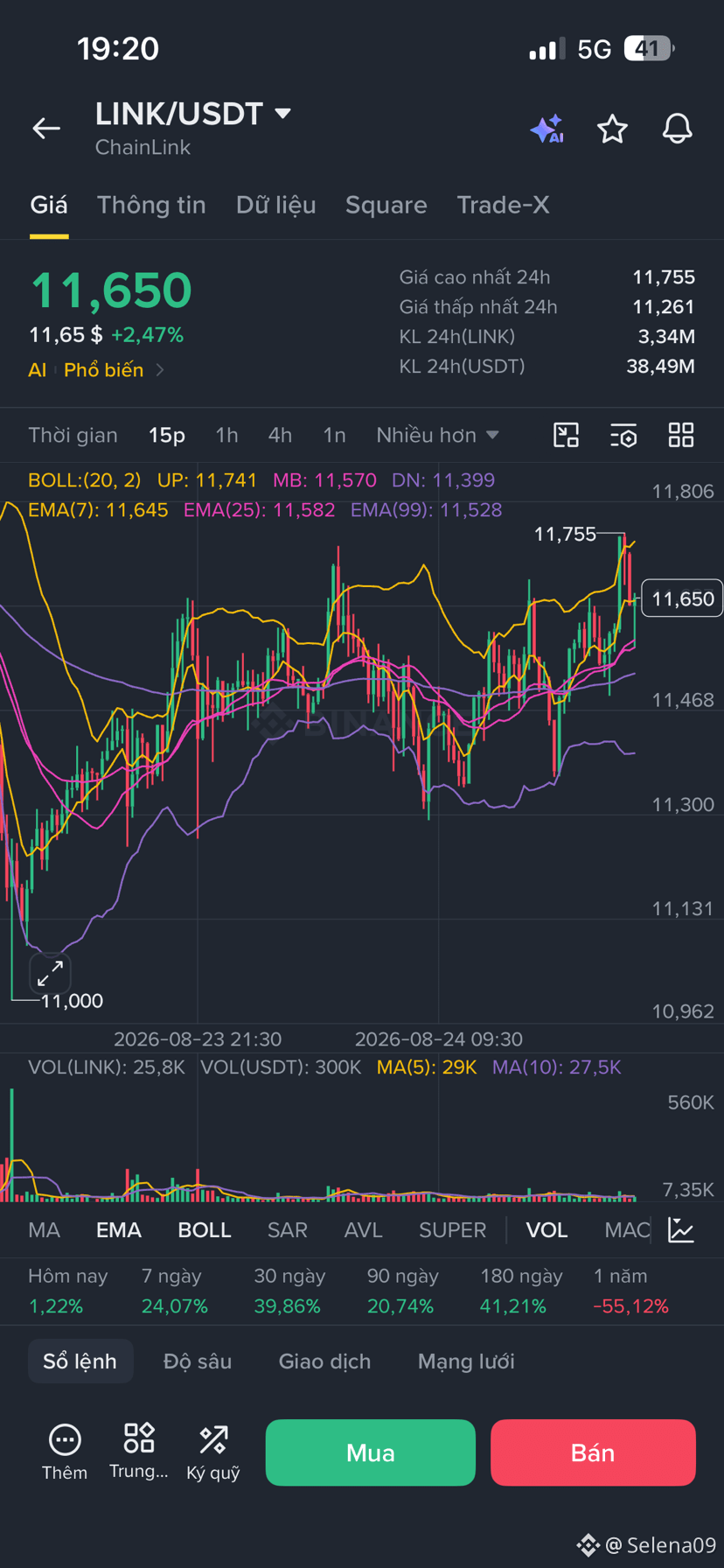Image resolution: width=724 pixels, height=1568 pixels.
Task: Open the LINK/USDT pair selector dropdown
Action: tap(192, 114)
